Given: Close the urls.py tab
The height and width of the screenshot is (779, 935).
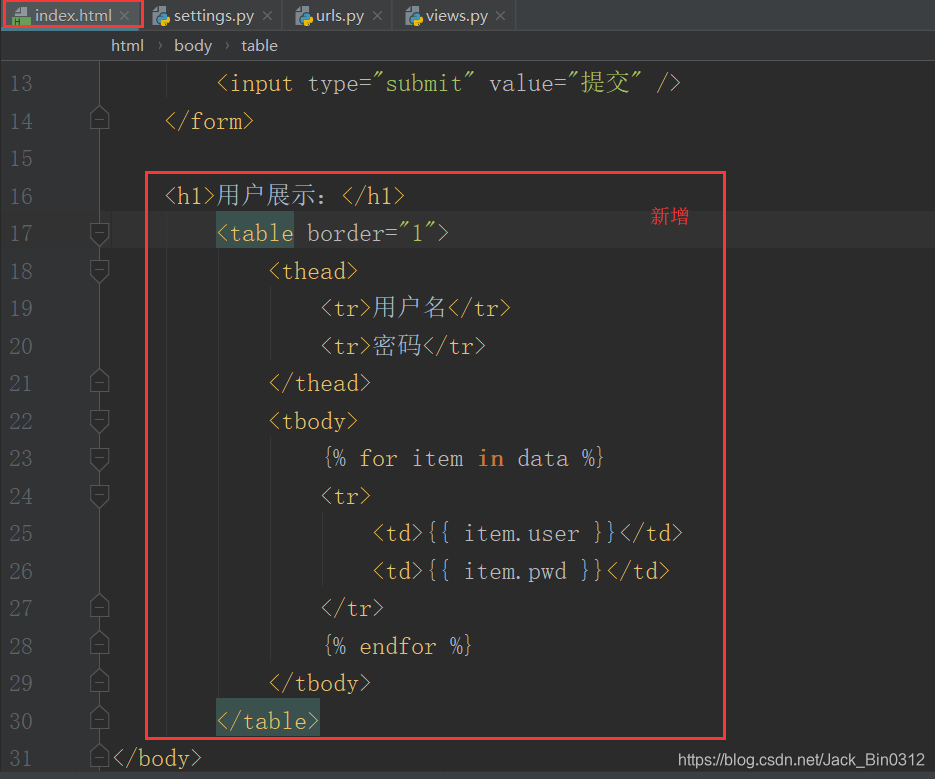Looking at the screenshot, I should [x=375, y=15].
